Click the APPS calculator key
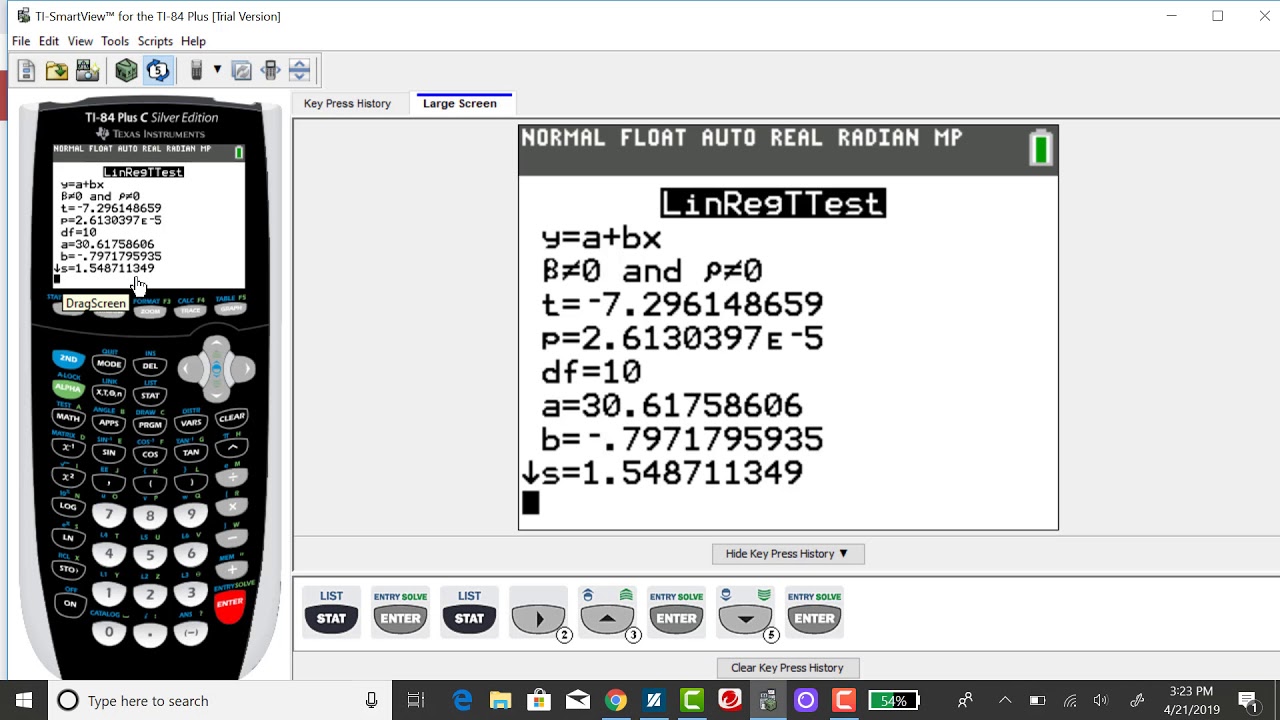This screenshot has width=1280, height=720. pyautogui.click(x=109, y=423)
